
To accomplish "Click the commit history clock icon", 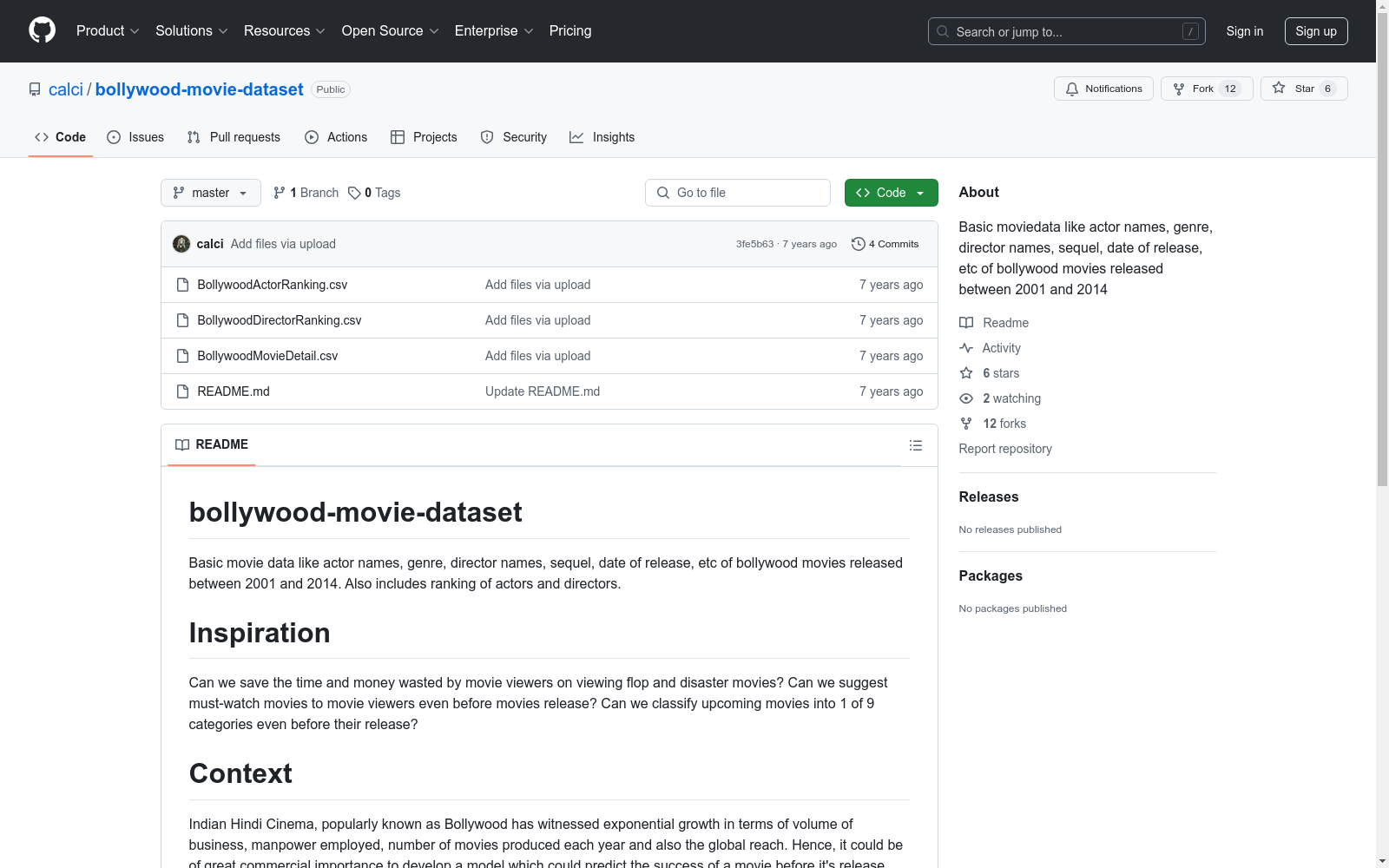I will pos(859,244).
